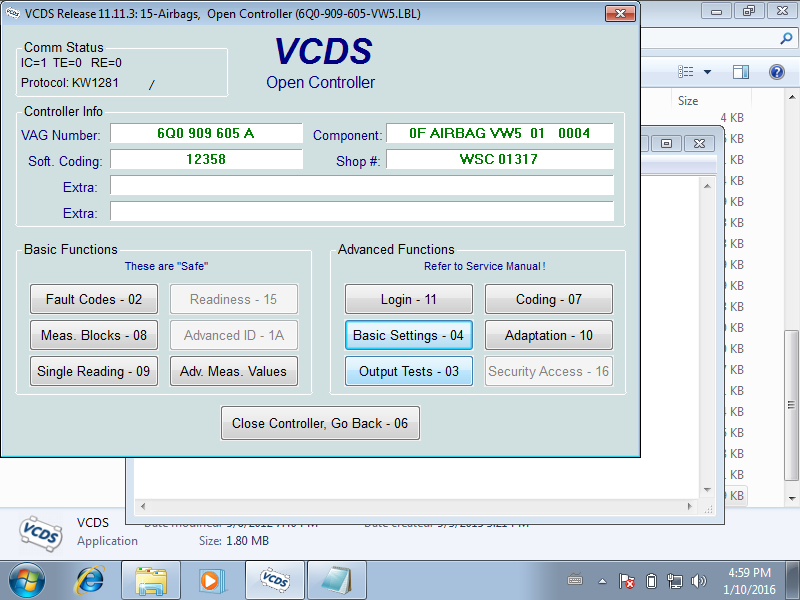Image resolution: width=800 pixels, height=600 pixels.
Task: Click the Soft. Coding field showing 12358
Action: (206, 159)
